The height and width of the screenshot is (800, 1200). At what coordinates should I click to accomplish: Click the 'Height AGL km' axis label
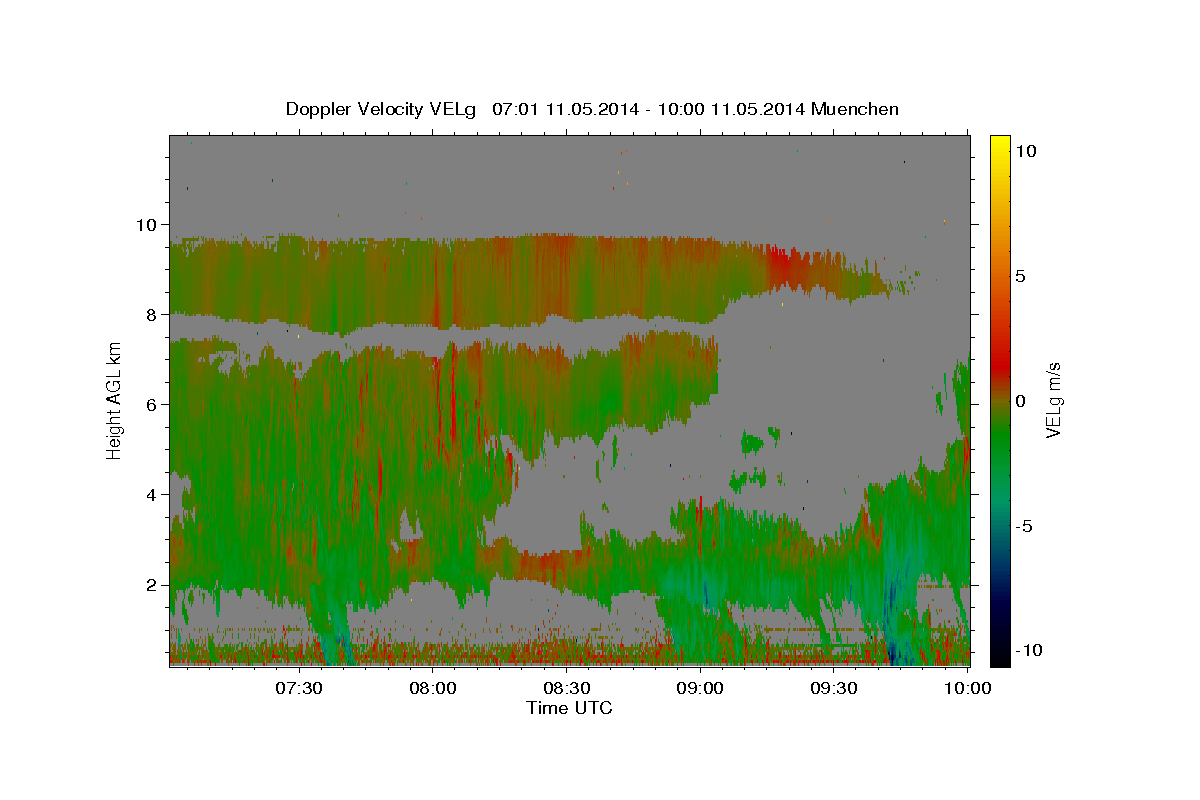(114, 401)
